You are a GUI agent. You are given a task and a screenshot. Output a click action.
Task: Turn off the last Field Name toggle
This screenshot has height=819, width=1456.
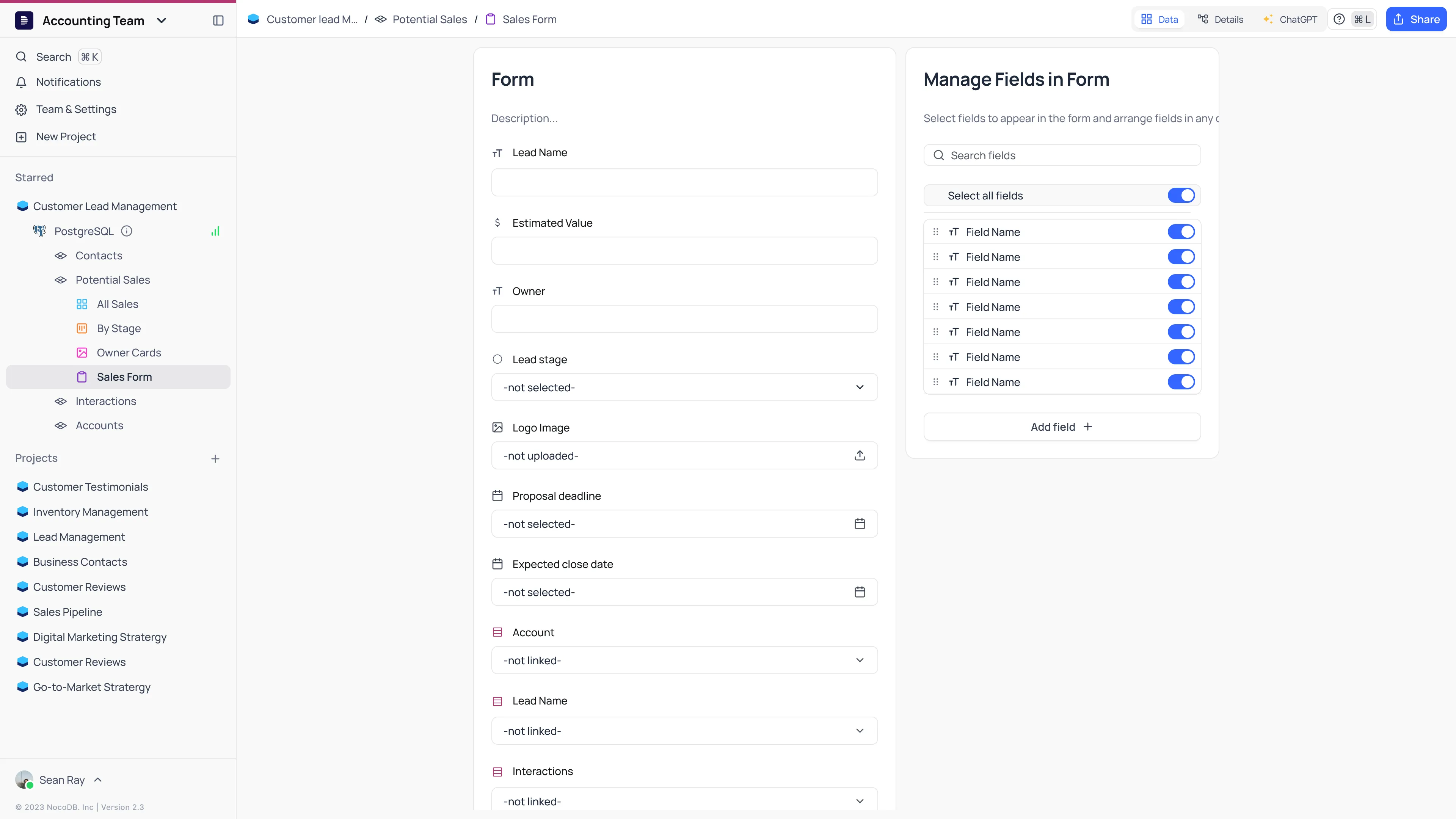1181,381
